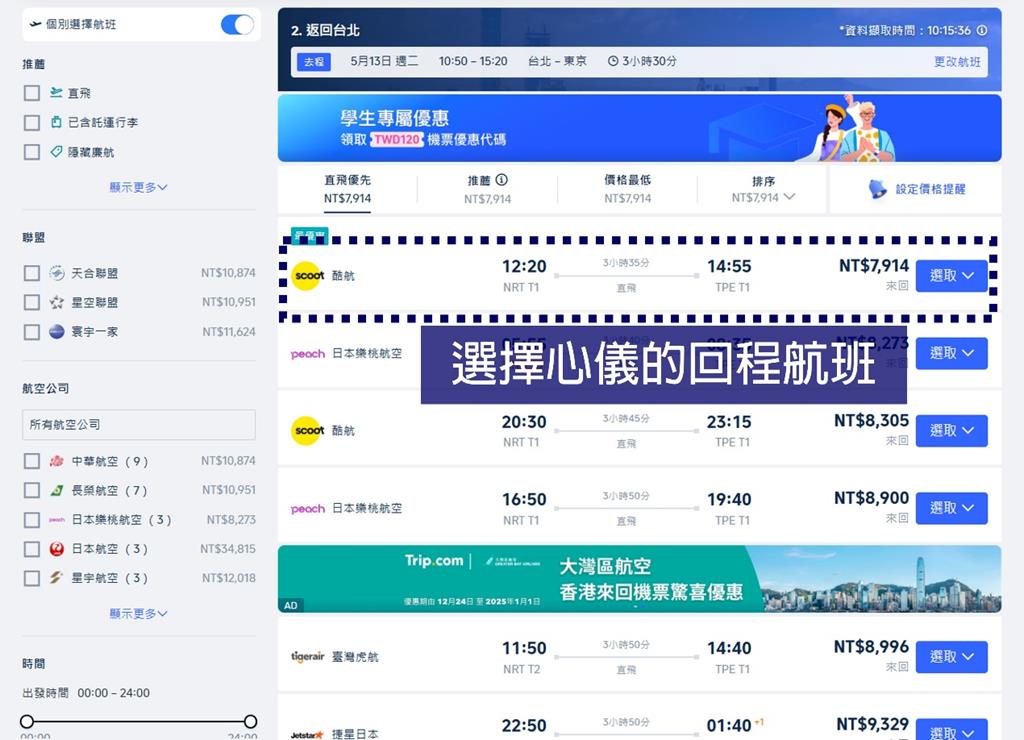Select the 直飛優先 sorting tab
The height and width of the screenshot is (740, 1024).
tap(347, 189)
